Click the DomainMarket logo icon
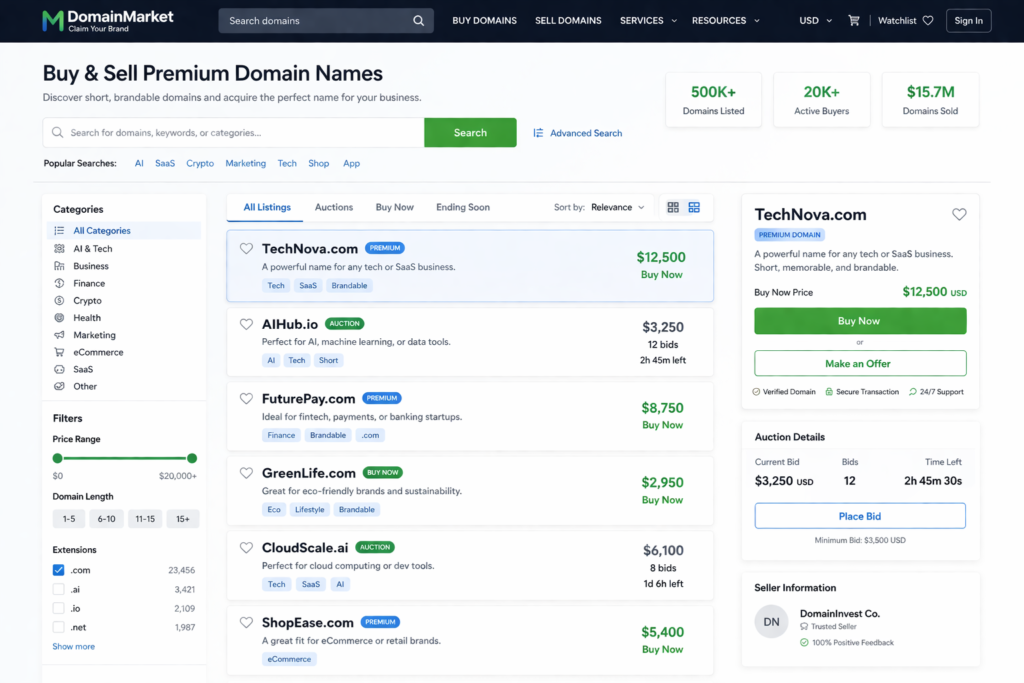The width and height of the screenshot is (1024, 683). click(x=52, y=21)
